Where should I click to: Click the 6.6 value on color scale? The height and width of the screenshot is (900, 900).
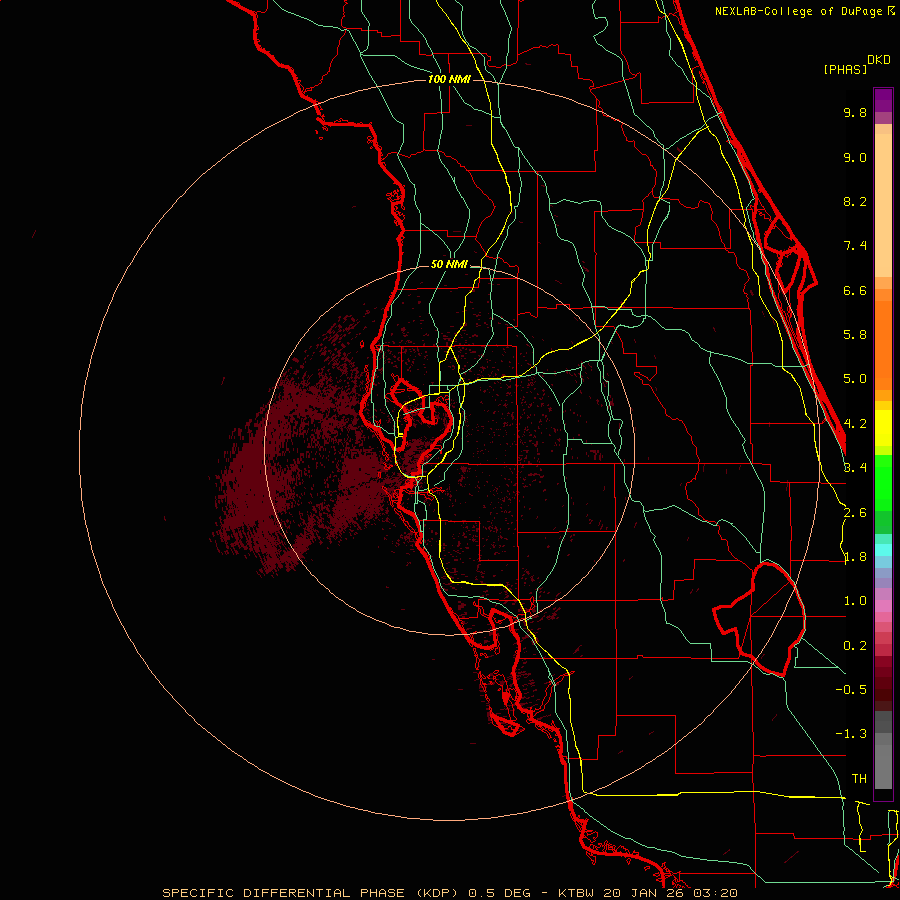pyautogui.click(x=855, y=290)
